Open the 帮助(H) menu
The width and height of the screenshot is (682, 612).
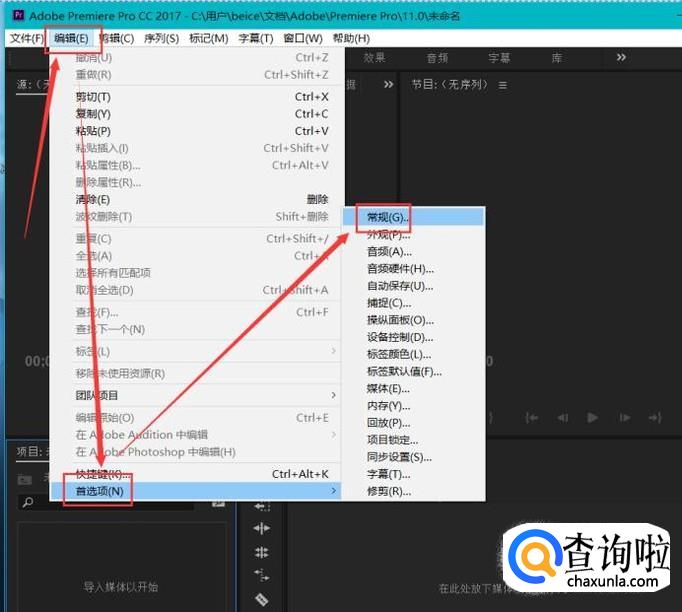[x=351, y=39]
